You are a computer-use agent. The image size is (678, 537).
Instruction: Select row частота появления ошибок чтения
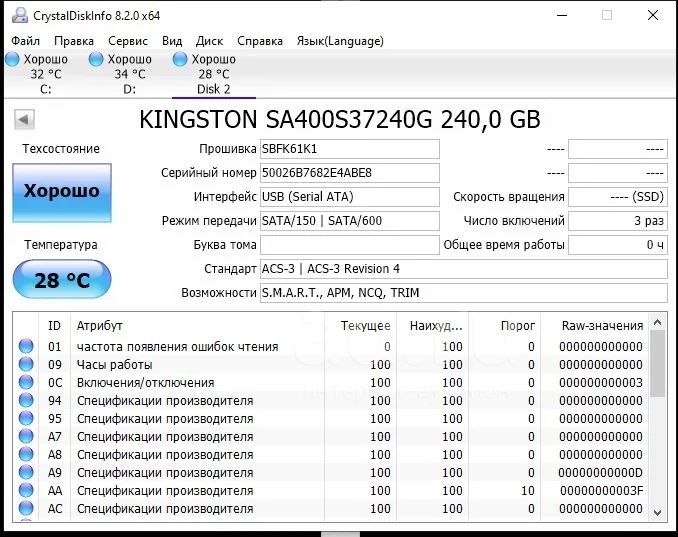click(x=331, y=346)
